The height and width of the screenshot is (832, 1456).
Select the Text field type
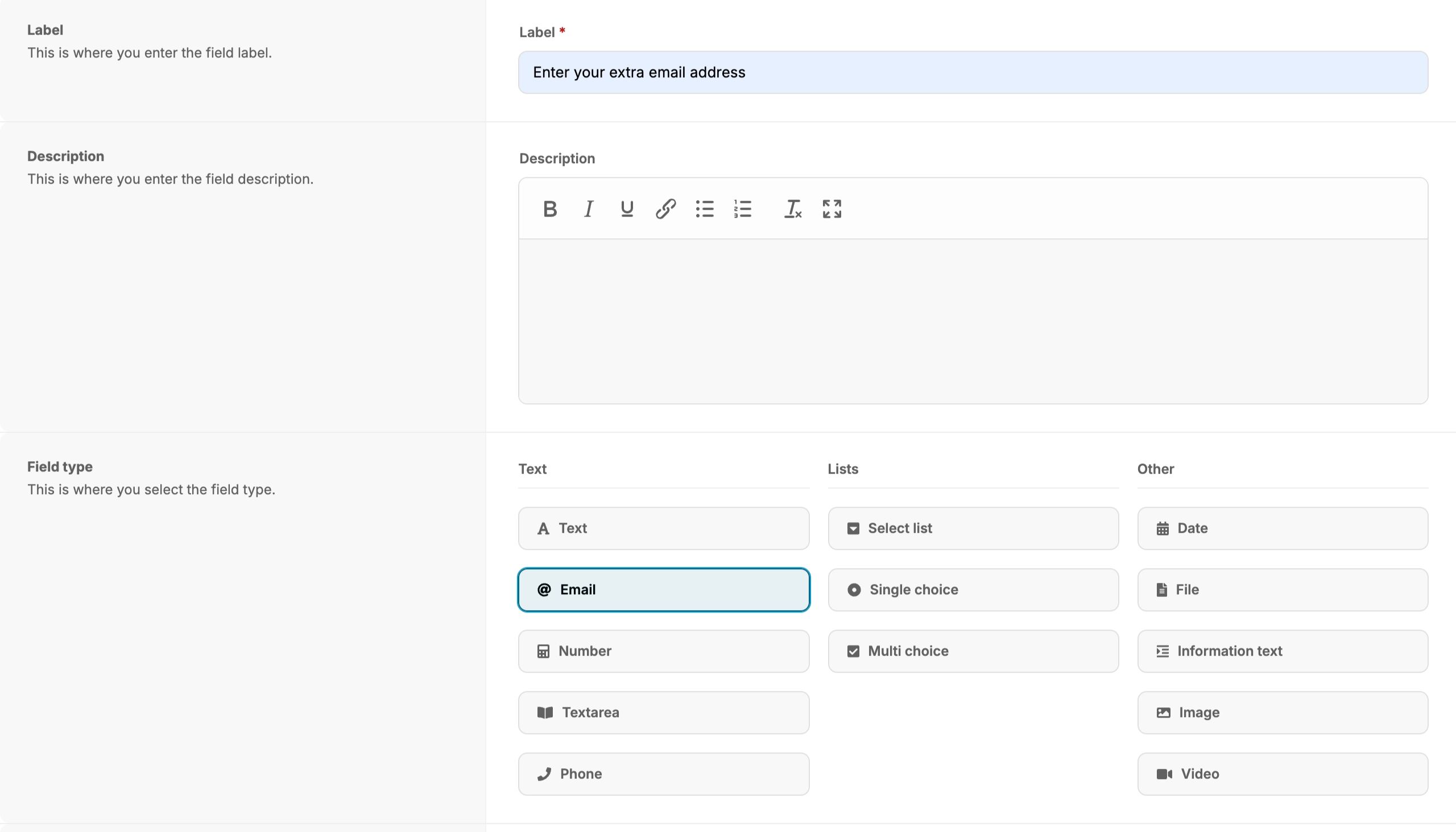[663, 528]
